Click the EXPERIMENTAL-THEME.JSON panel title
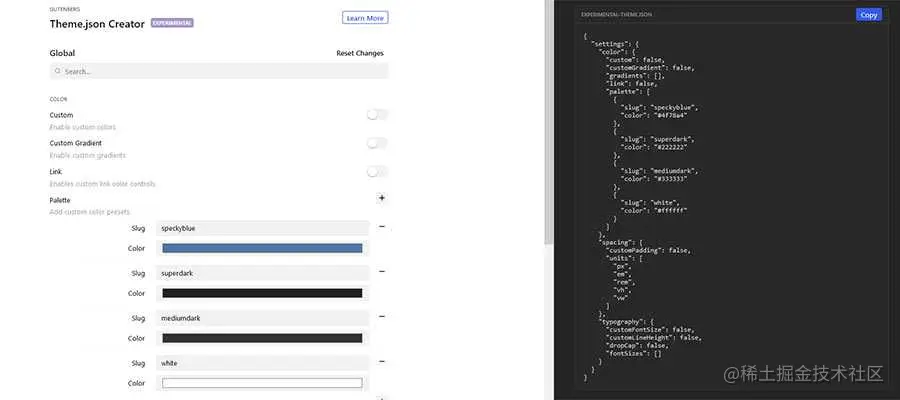Image resolution: width=900 pixels, height=400 pixels. point(616,14)
